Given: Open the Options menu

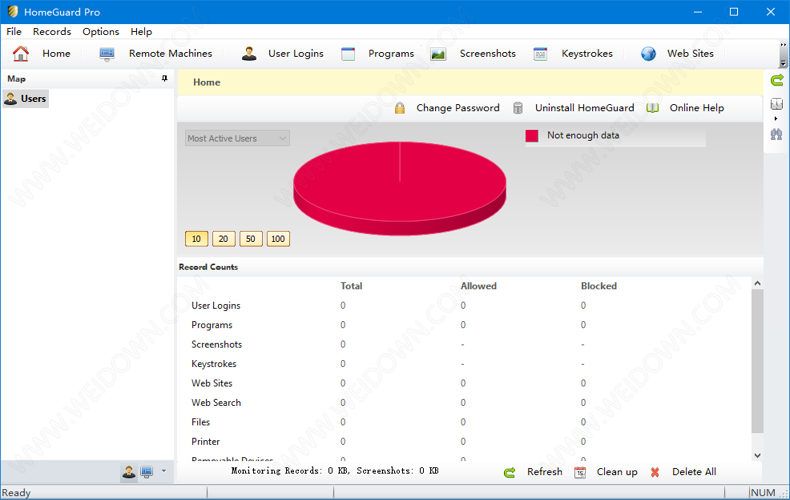Looking at the screenshot, I should pyautogui.click(x=101, y=32).
